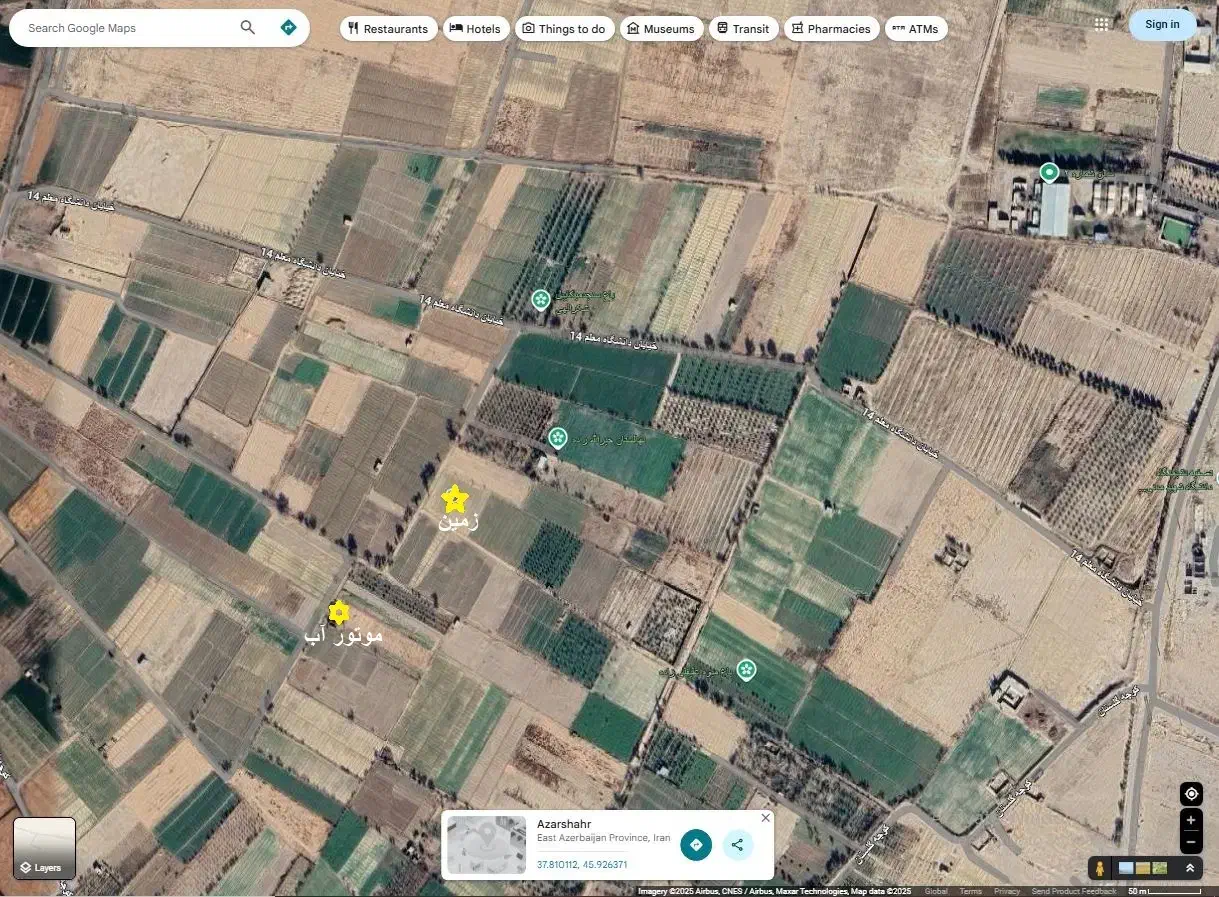Close the Azarshahr info card
Viewport: 1219px width, 897px height.
[x=766, y=818]
